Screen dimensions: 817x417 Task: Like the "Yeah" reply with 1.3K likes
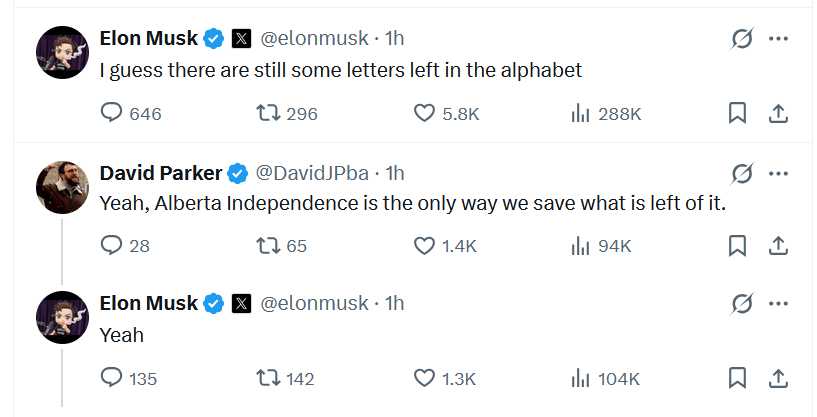[425, 378]
